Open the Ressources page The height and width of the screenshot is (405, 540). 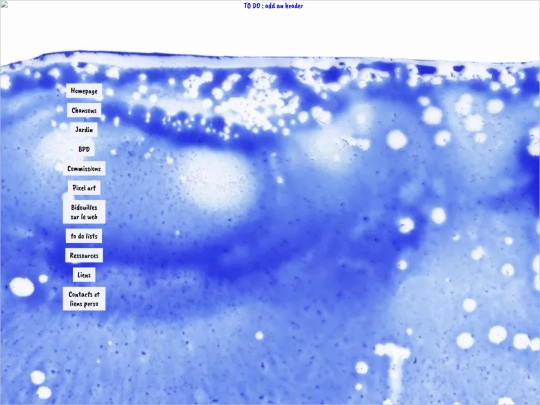tap(84, 256)
